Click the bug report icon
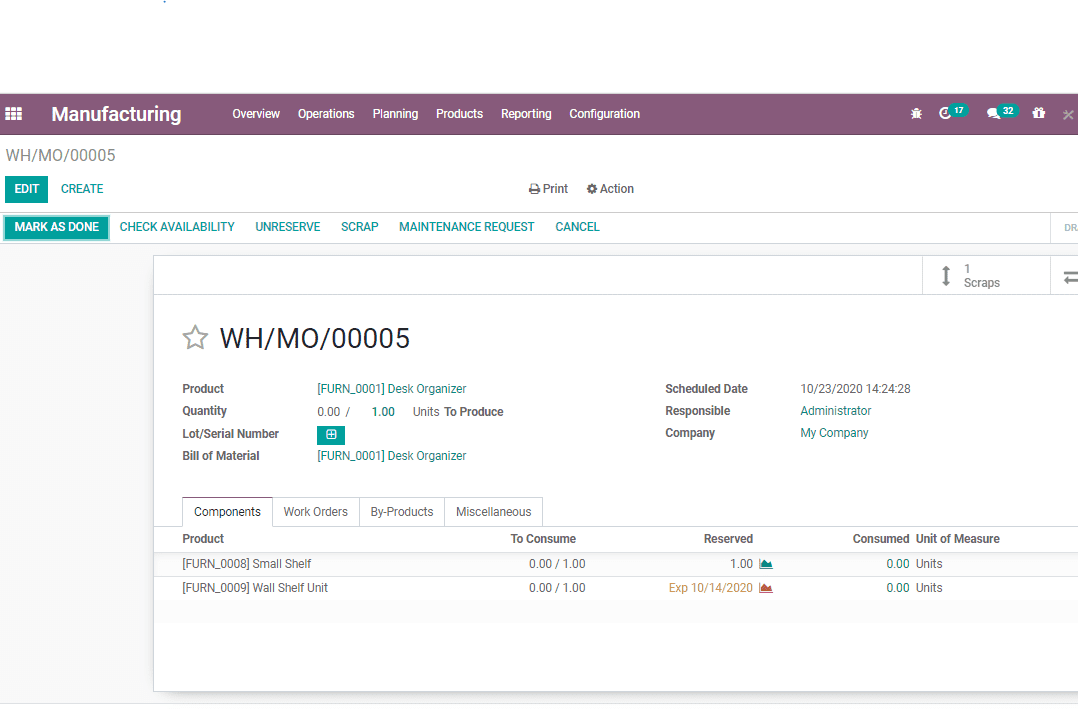This screenshot has height=719, width=1078. 916,114
